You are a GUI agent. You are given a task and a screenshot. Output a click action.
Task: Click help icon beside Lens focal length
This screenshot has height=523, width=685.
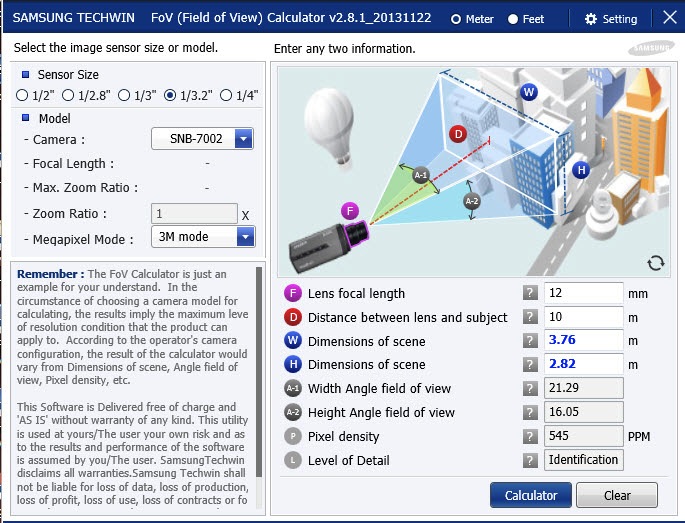pos(530,293)
